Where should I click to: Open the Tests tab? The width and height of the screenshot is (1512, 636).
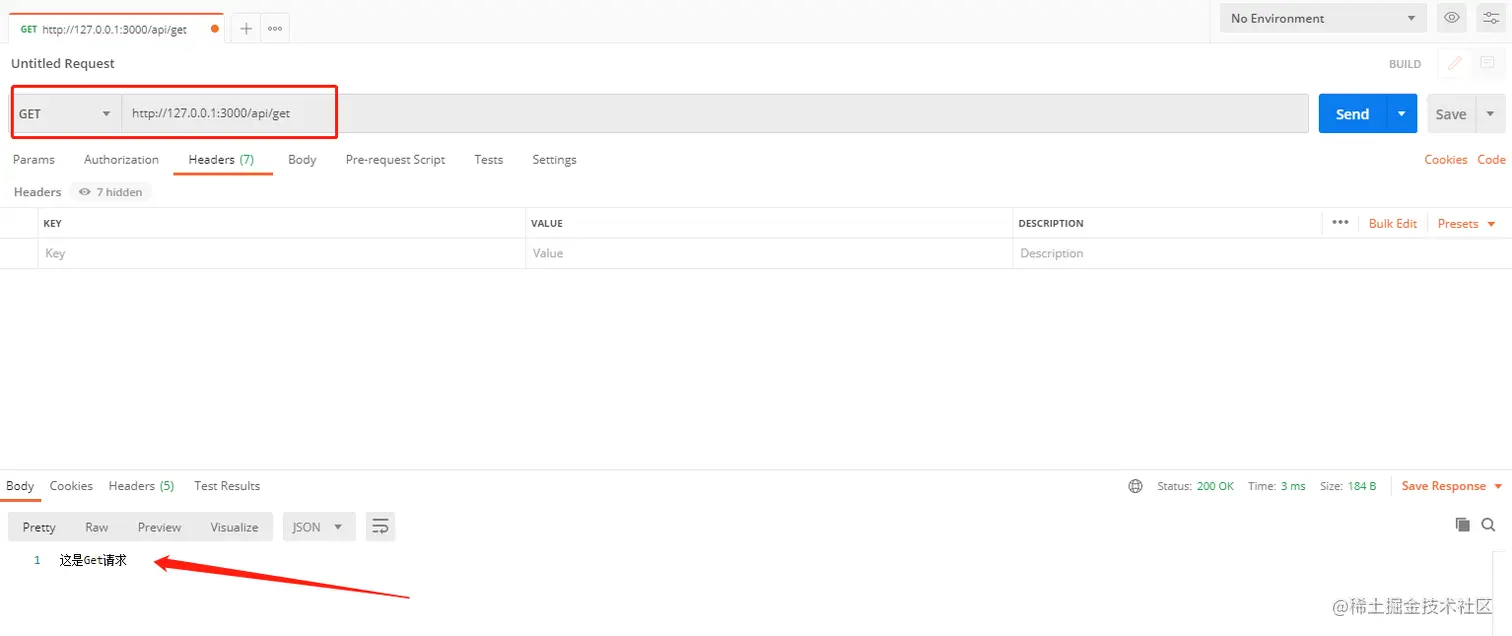[x=489, y=160]
